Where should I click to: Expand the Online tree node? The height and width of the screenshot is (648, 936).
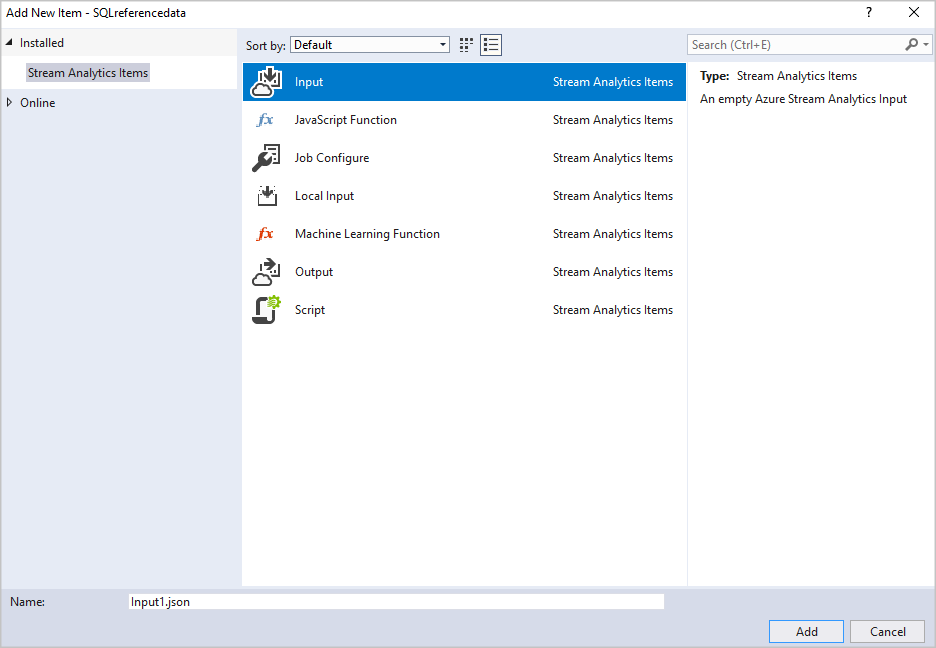click(10, 103)
